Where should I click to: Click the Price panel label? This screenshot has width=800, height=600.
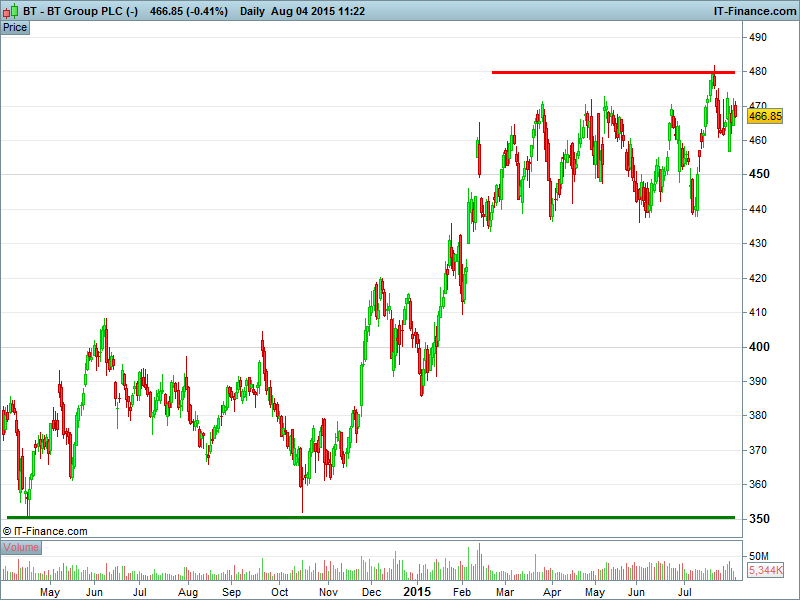click(x=15, y=28)
